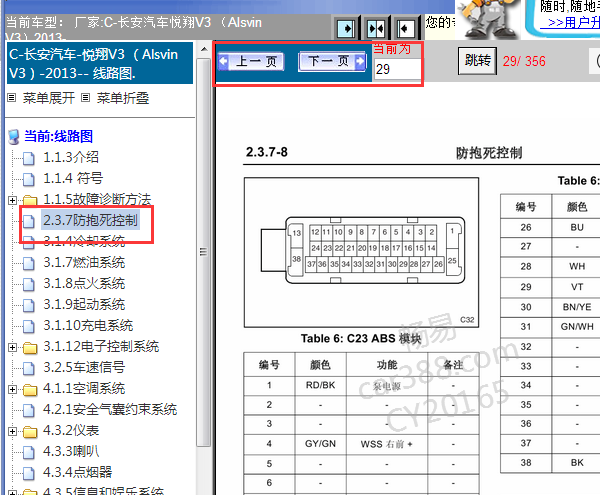
Task: Open the 3.1.10充电系统 tree item
Action: pyautogui.click(x=88, y=326)
